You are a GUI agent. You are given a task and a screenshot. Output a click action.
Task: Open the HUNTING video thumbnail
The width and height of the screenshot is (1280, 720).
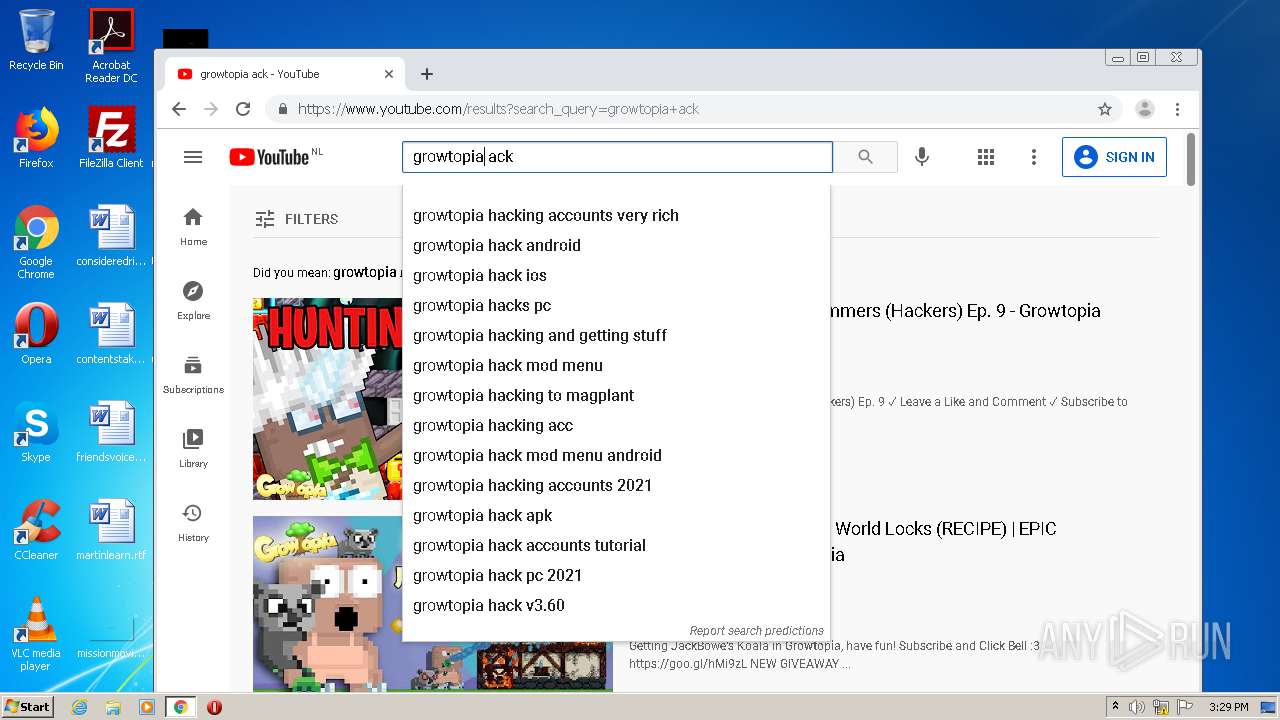pos(328,398)
